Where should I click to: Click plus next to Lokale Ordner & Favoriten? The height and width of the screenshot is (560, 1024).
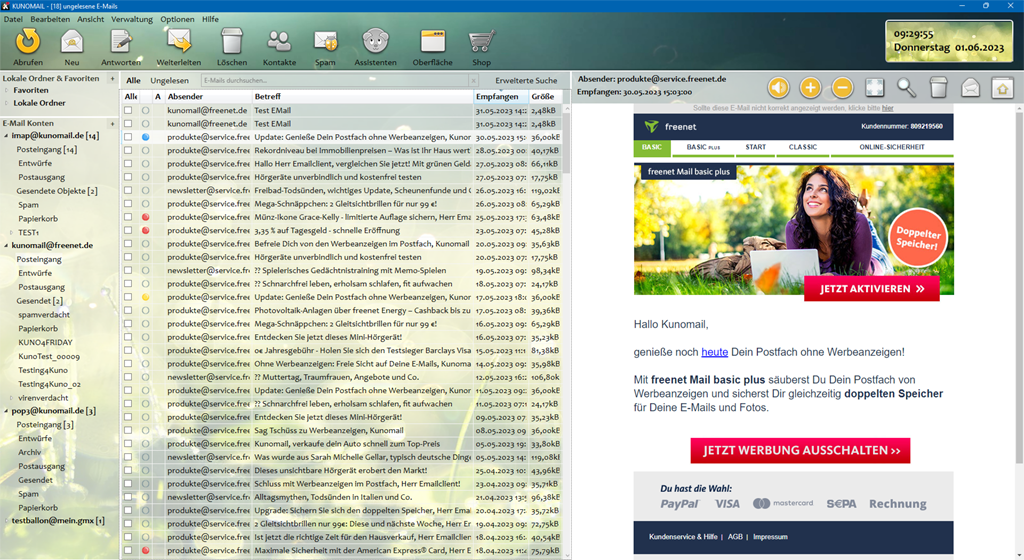[x=112, y=78]
